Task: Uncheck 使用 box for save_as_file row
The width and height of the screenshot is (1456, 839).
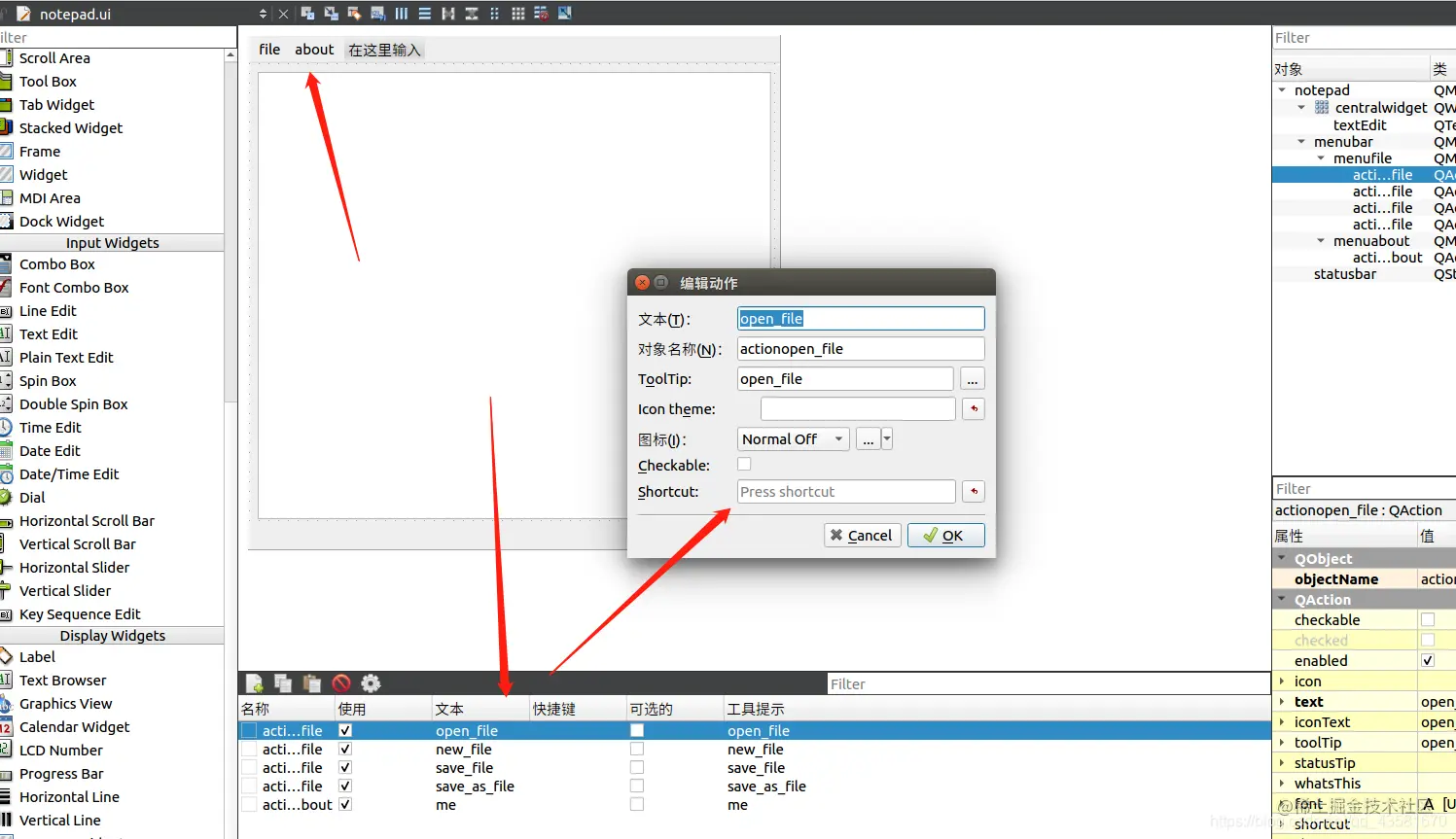Action: click(x=344, y=786)
